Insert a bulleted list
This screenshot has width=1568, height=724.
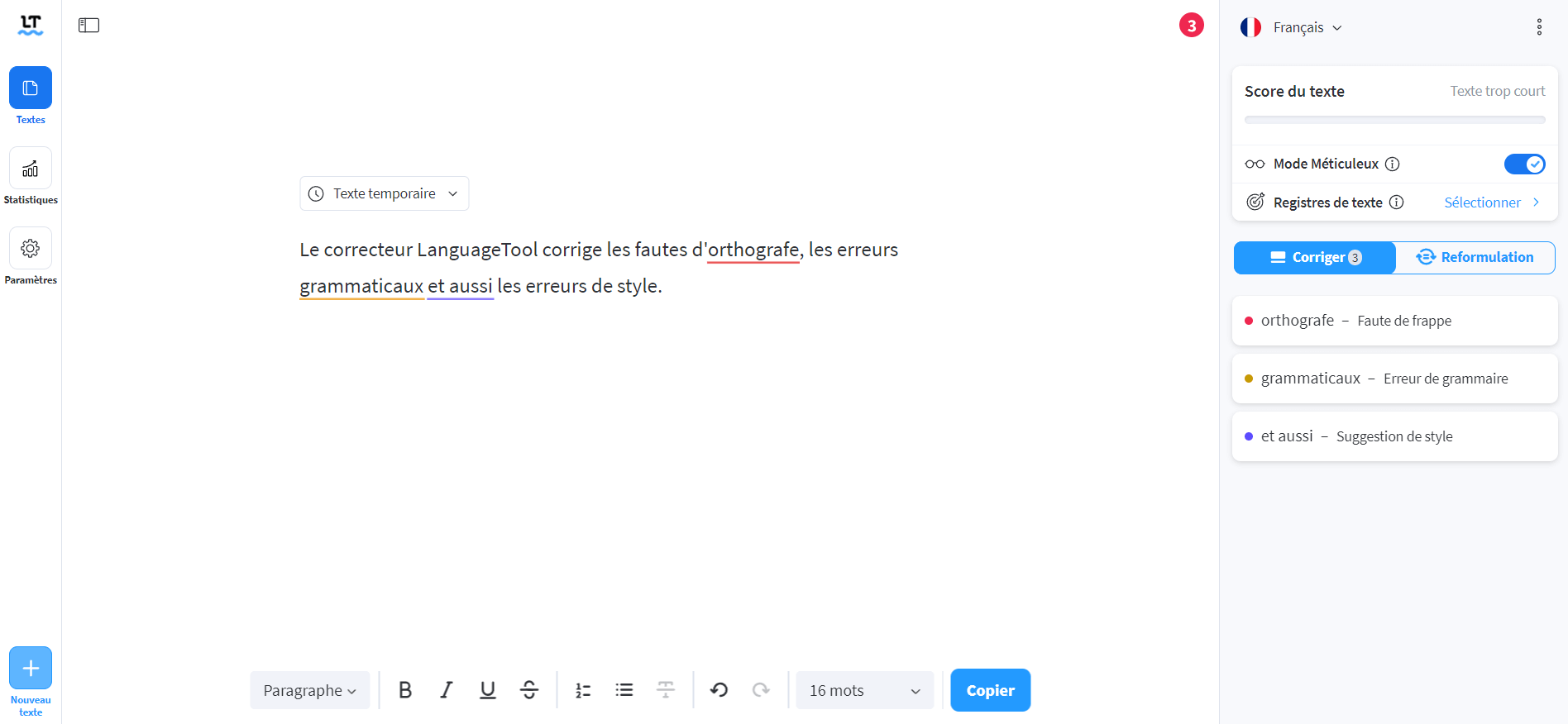624,690
